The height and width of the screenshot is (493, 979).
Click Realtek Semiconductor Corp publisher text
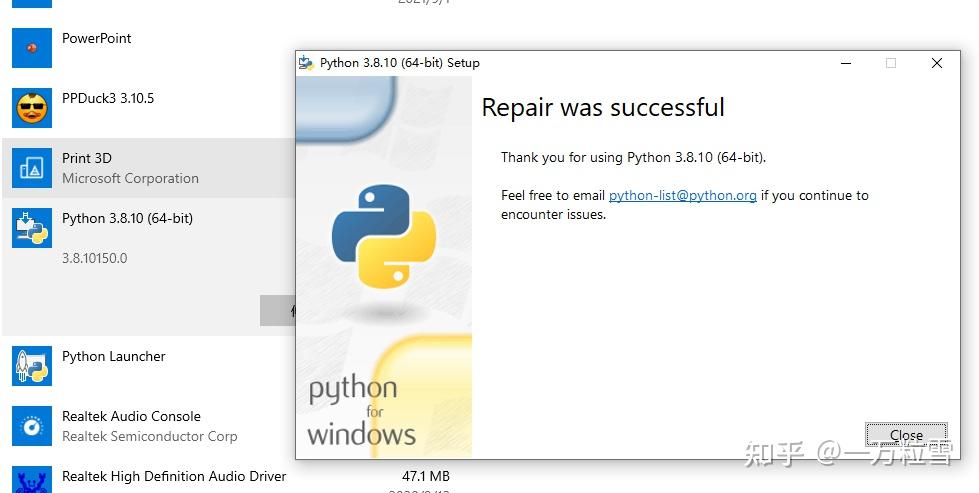[150, 436]
